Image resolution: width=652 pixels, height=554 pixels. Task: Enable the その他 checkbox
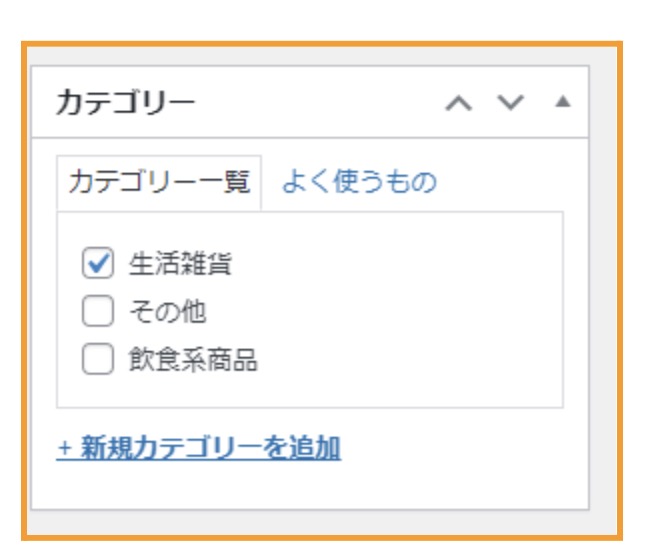tap(98, 313)
